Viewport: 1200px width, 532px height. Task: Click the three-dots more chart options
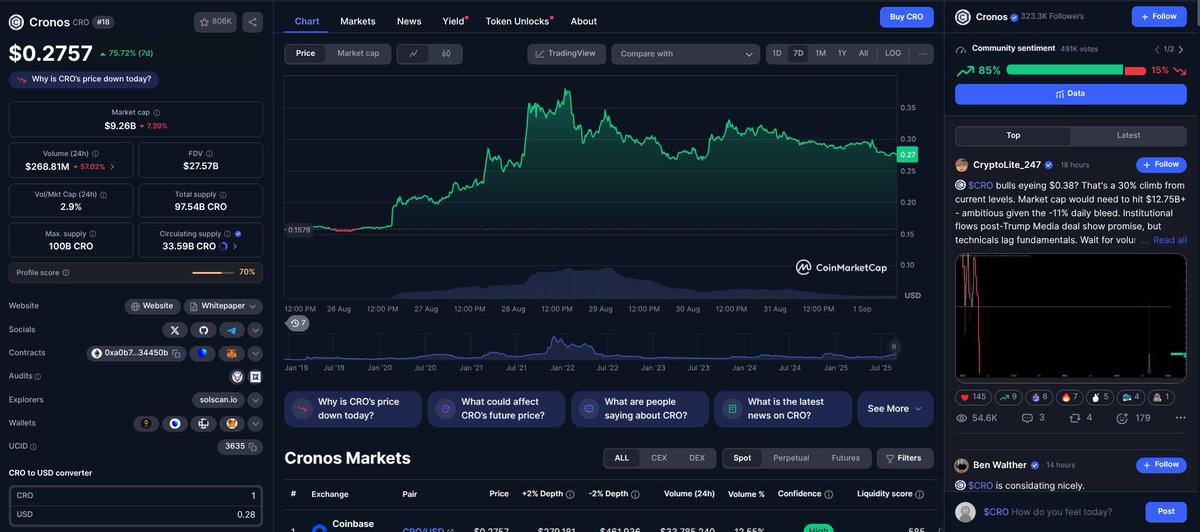coord(922,54)
